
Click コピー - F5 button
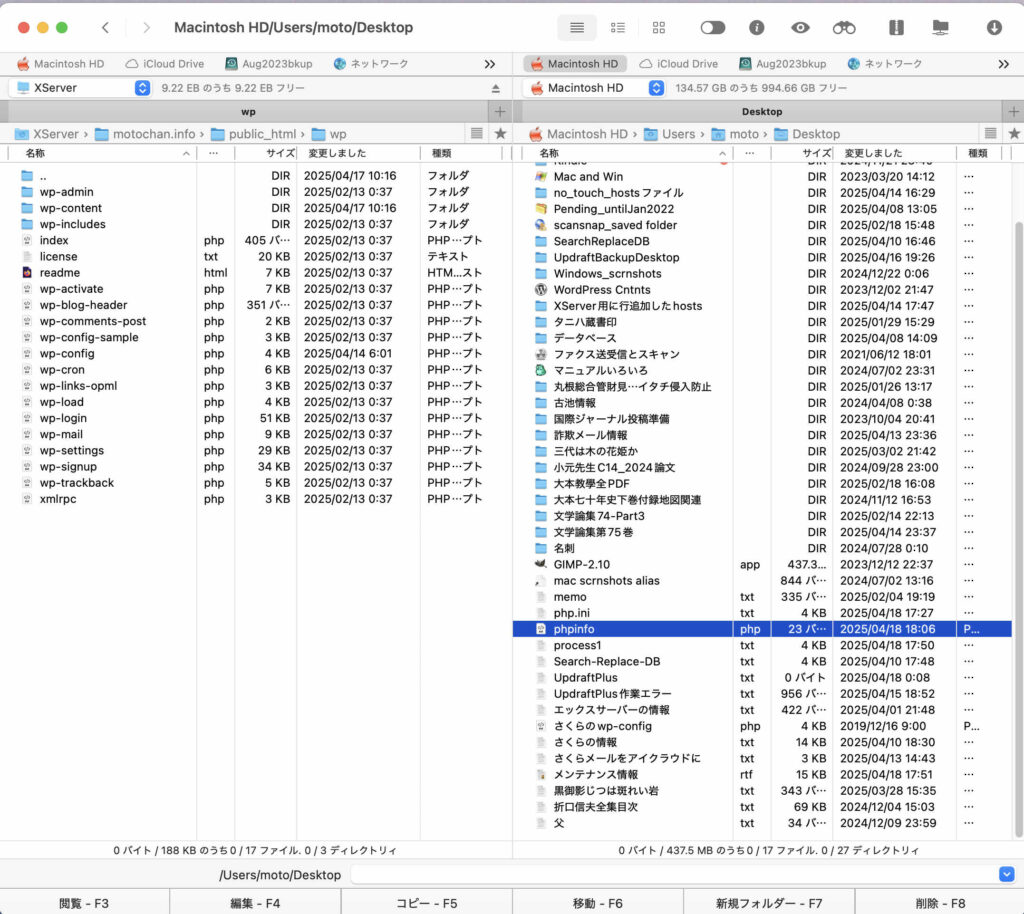coord(426,903)
